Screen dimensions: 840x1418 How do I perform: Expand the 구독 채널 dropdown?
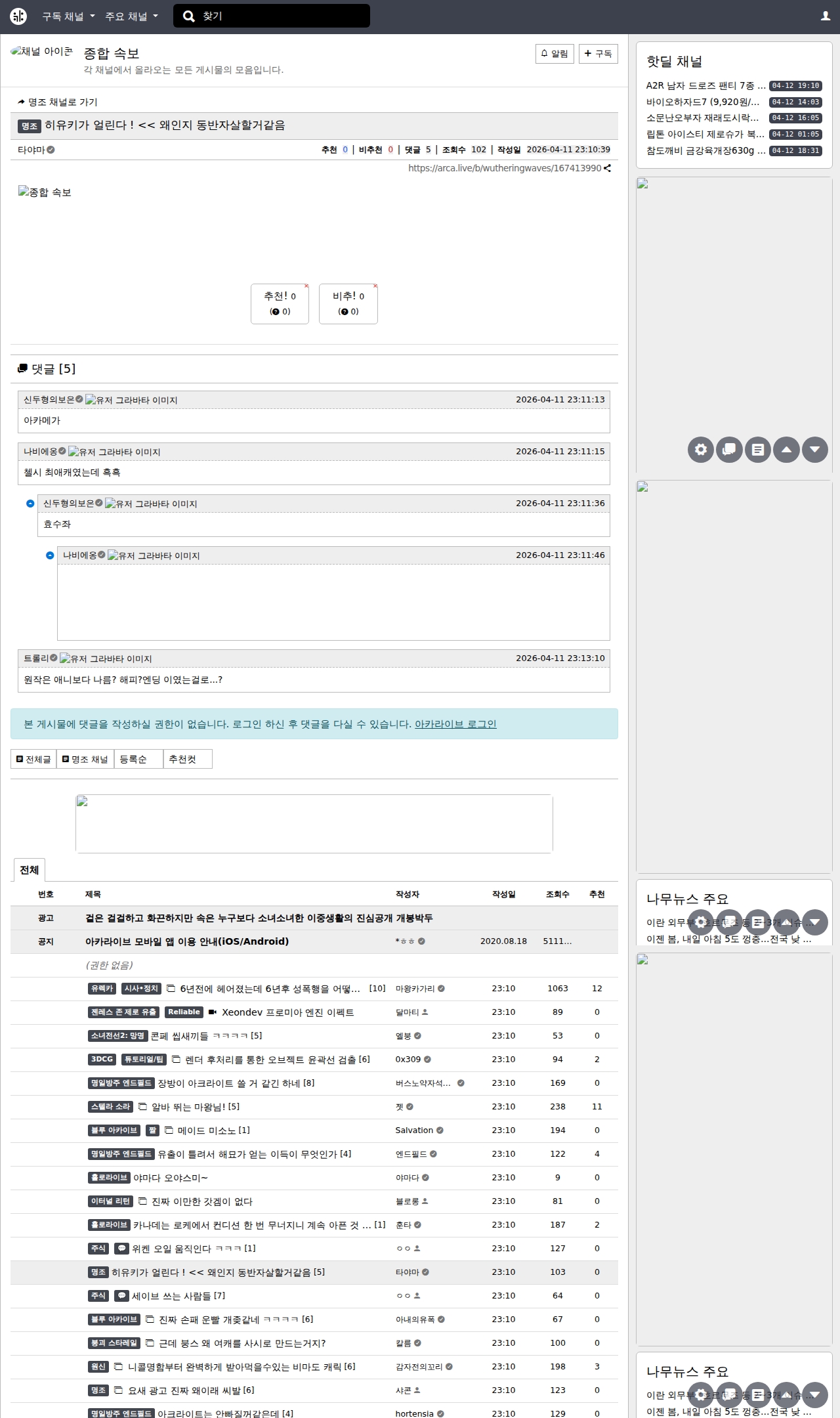[x=68, y=16]
